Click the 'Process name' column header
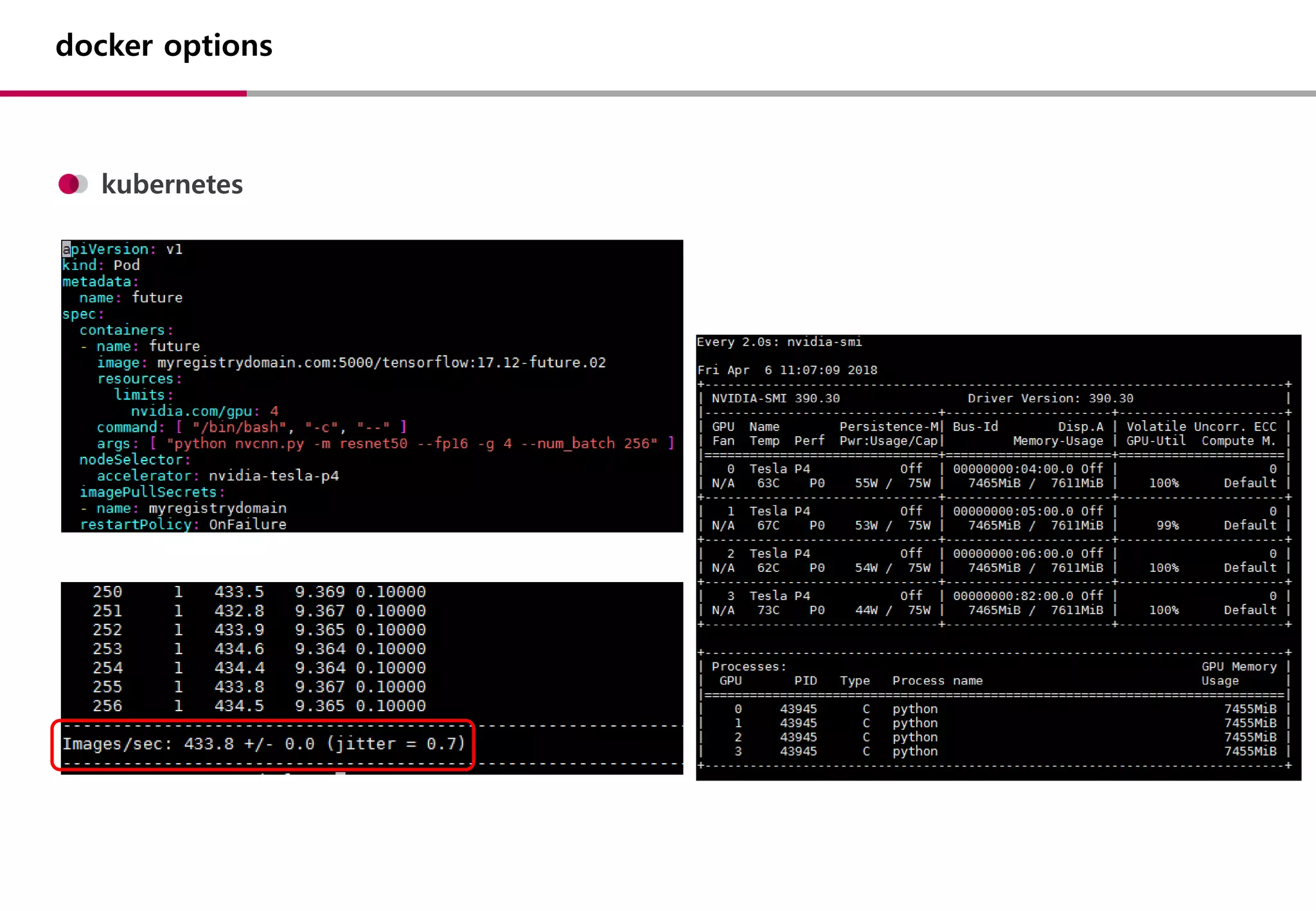Viewport: 1316px width, 911px height. point(938,681)
